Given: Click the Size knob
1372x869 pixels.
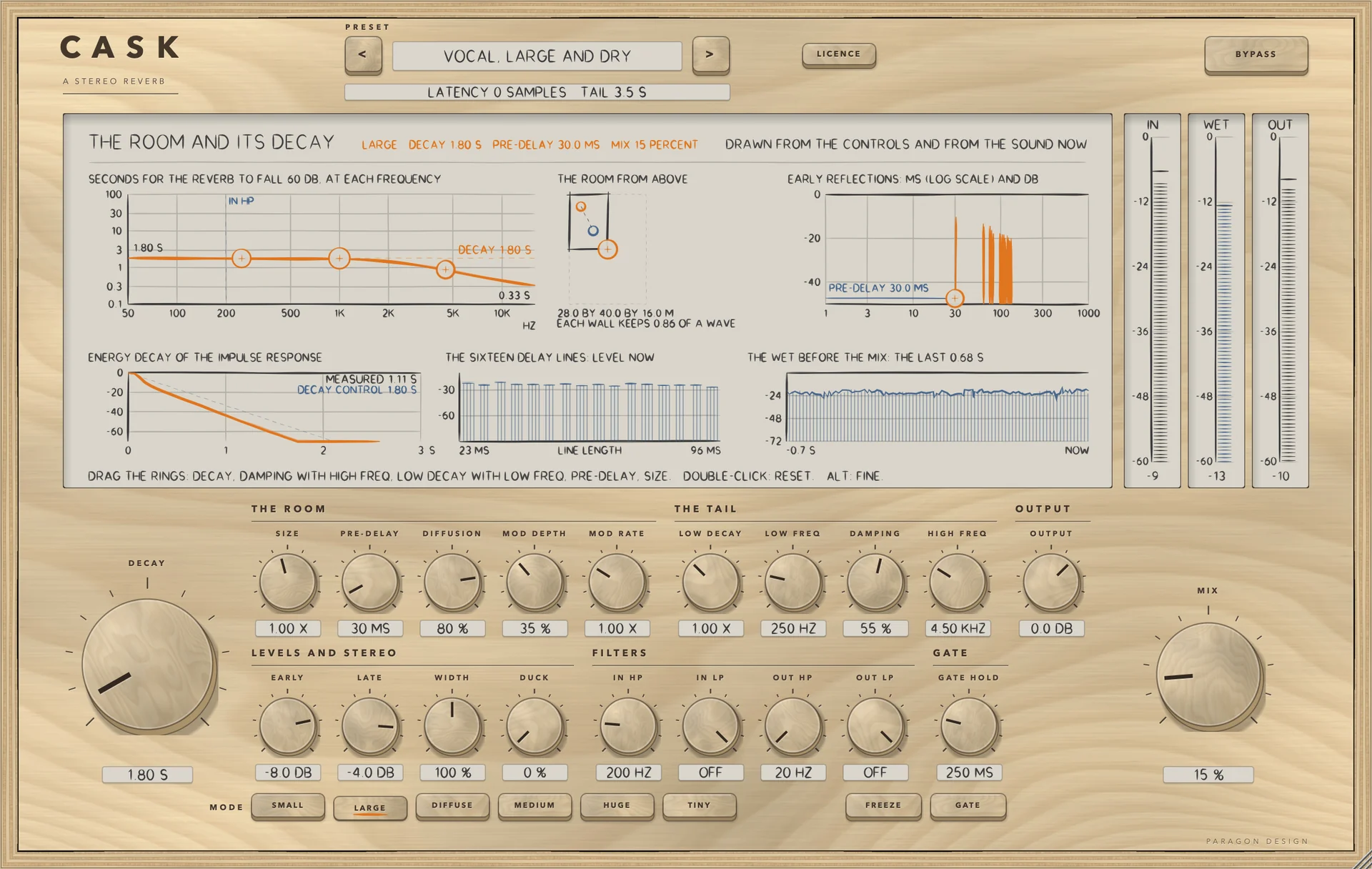Looking at the screenshot, I should [288, 582].
